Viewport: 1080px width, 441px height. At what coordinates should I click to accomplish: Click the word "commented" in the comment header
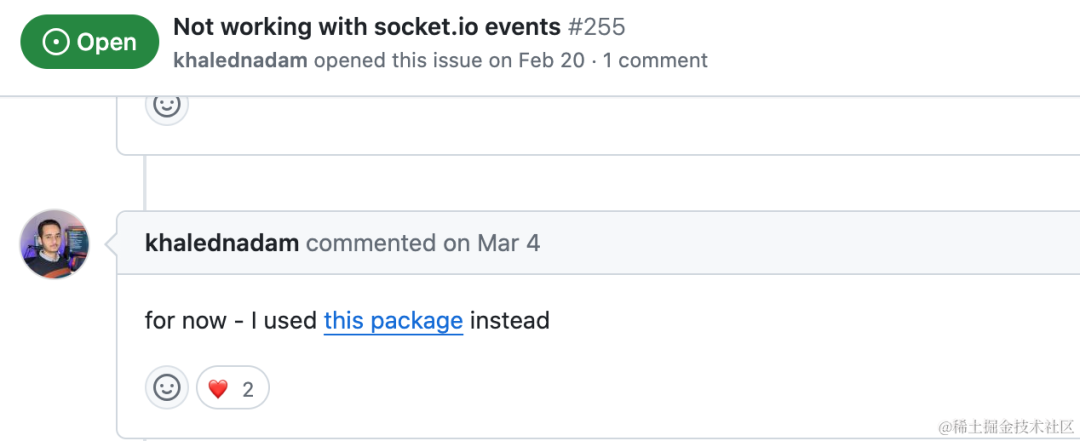pos(371,243)
